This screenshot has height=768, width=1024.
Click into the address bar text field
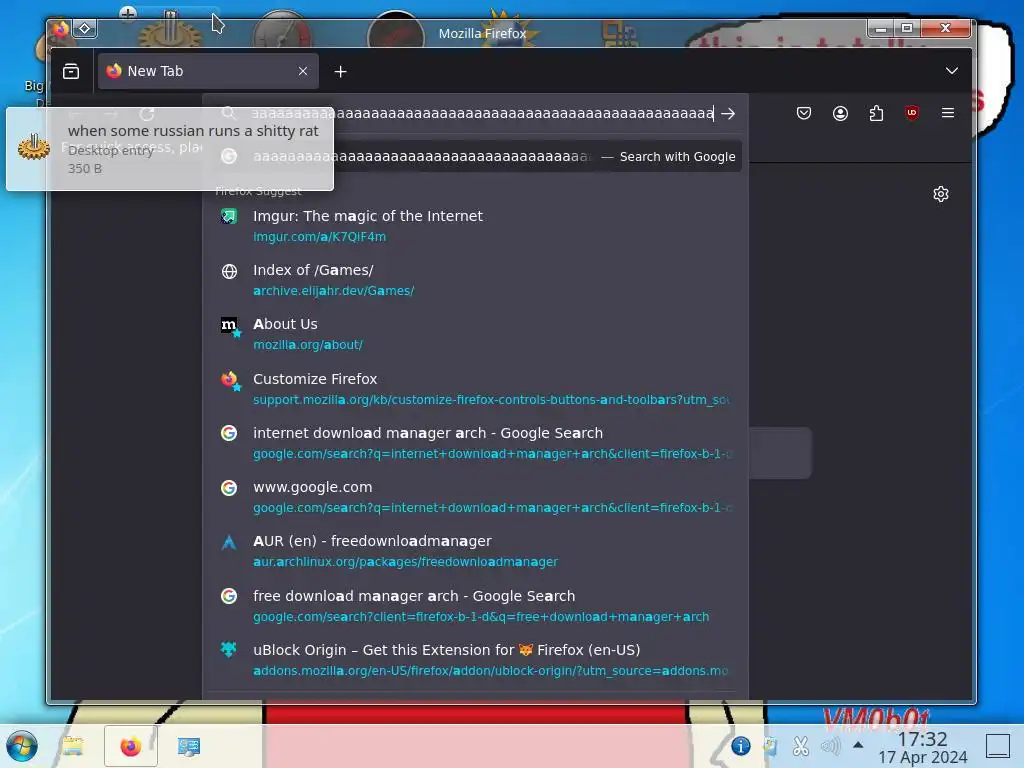coord(482,114)
